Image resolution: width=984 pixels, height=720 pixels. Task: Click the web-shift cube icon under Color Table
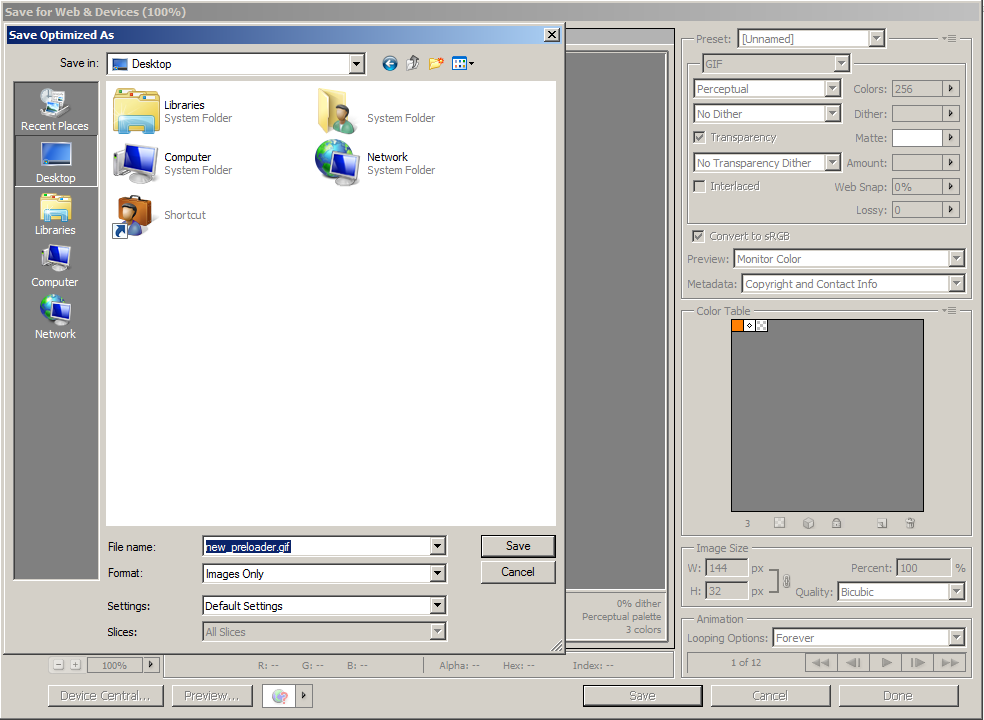(x=808, y=523)
